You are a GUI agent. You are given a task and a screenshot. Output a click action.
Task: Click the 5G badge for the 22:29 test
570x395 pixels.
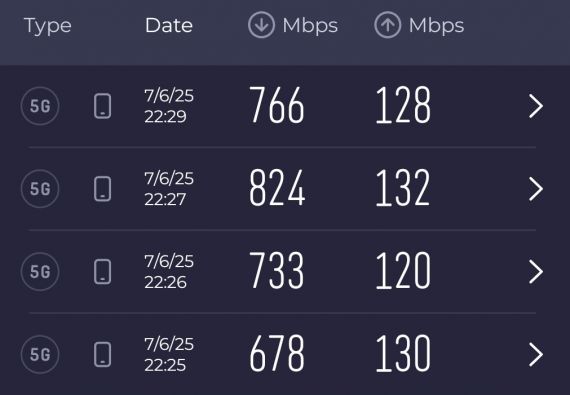(40, 106)
